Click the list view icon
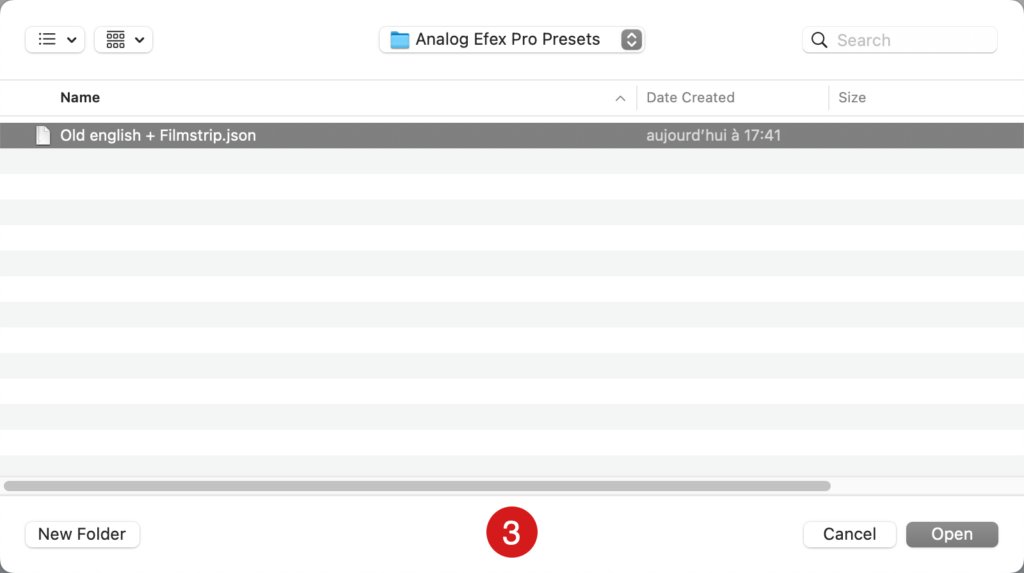1024x573 pixels. pyautogui.click(x=47, y=39)
